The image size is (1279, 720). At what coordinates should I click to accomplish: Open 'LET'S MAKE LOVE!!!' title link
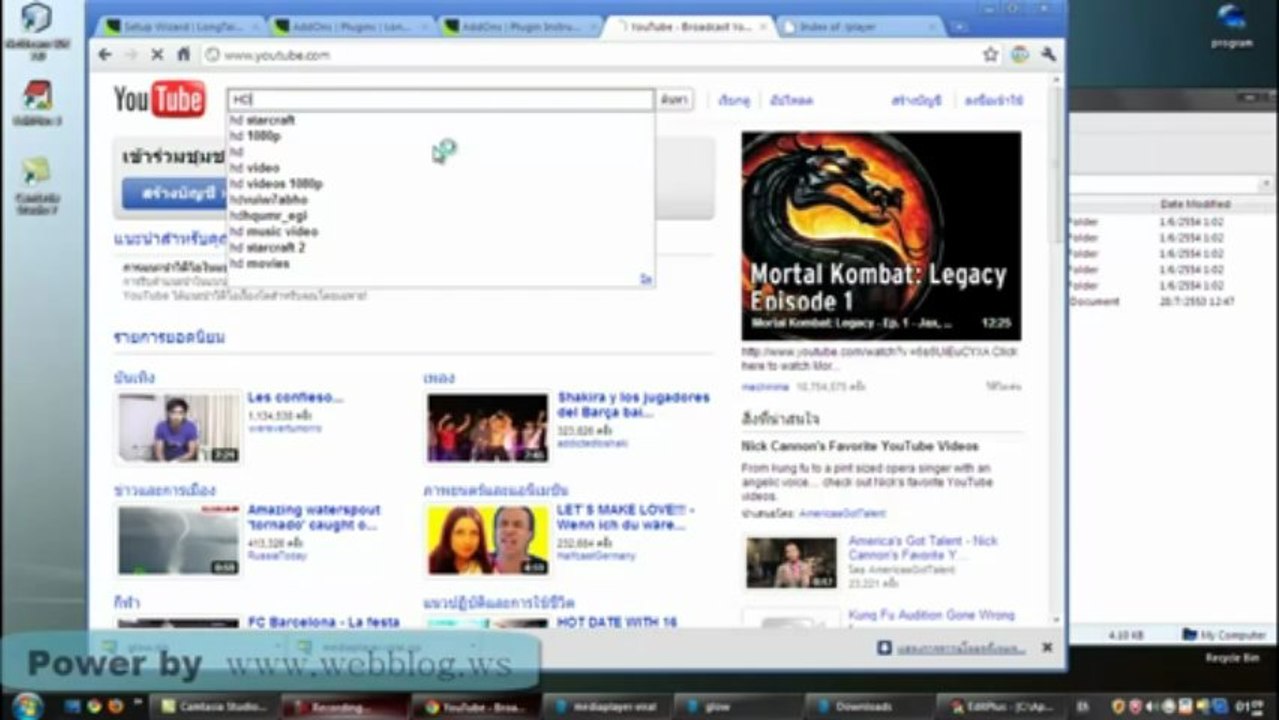point(626,517)
